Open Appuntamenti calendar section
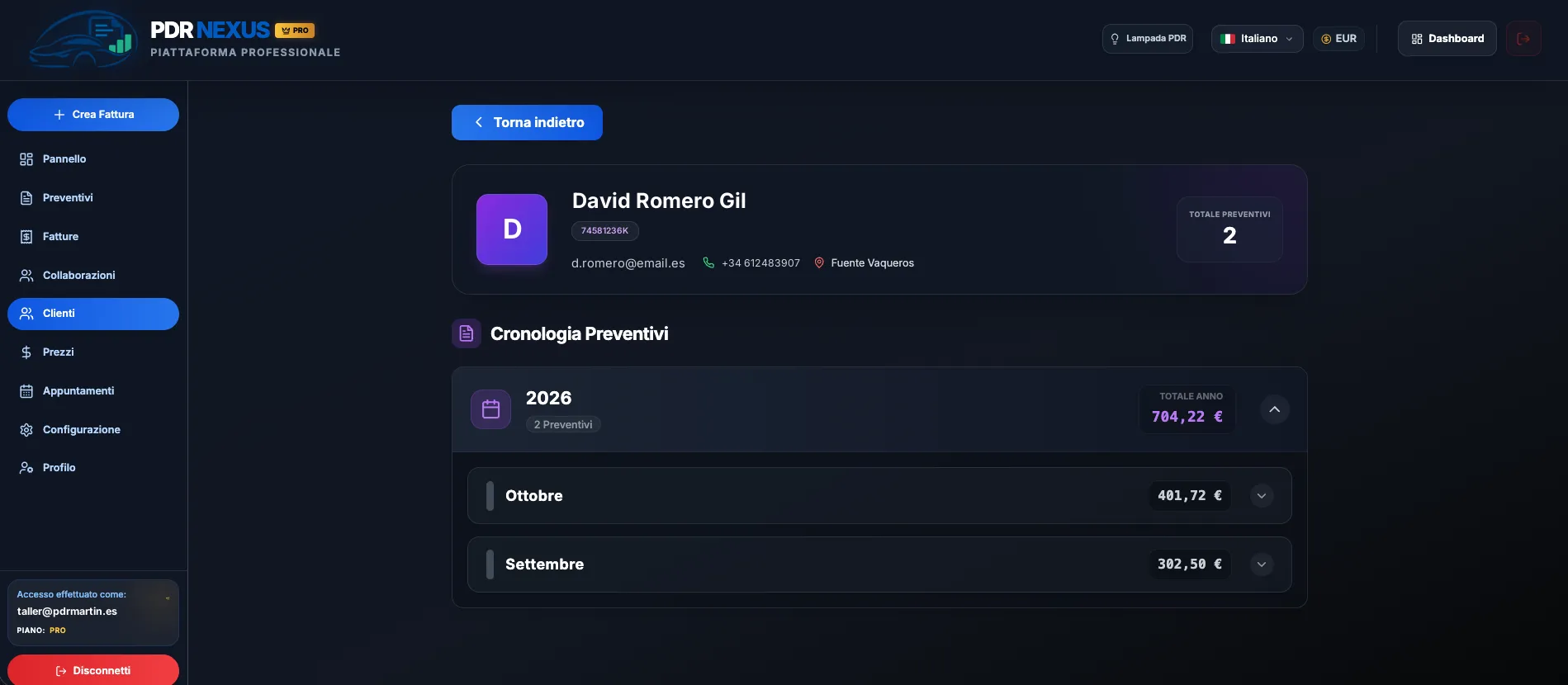 tap(93, 391)
